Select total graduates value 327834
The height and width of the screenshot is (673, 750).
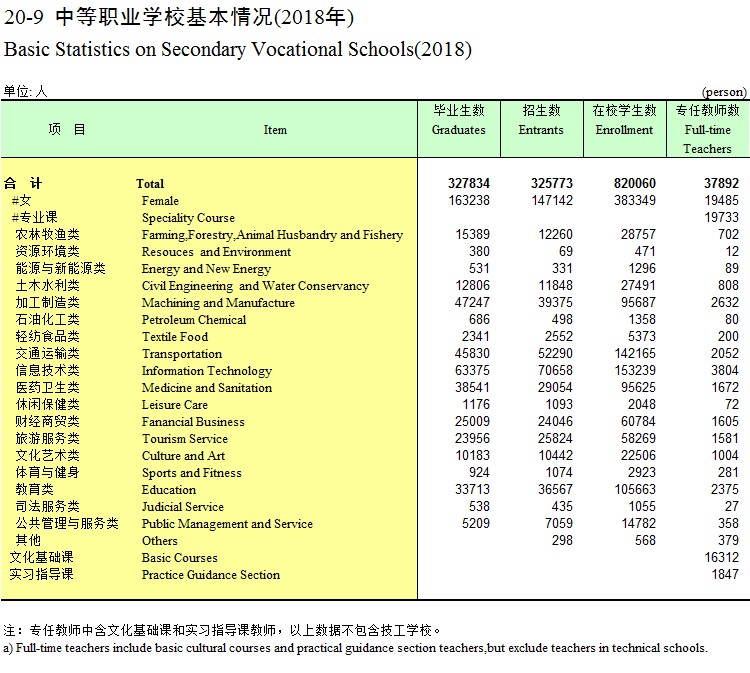click(x=469, y=183)
